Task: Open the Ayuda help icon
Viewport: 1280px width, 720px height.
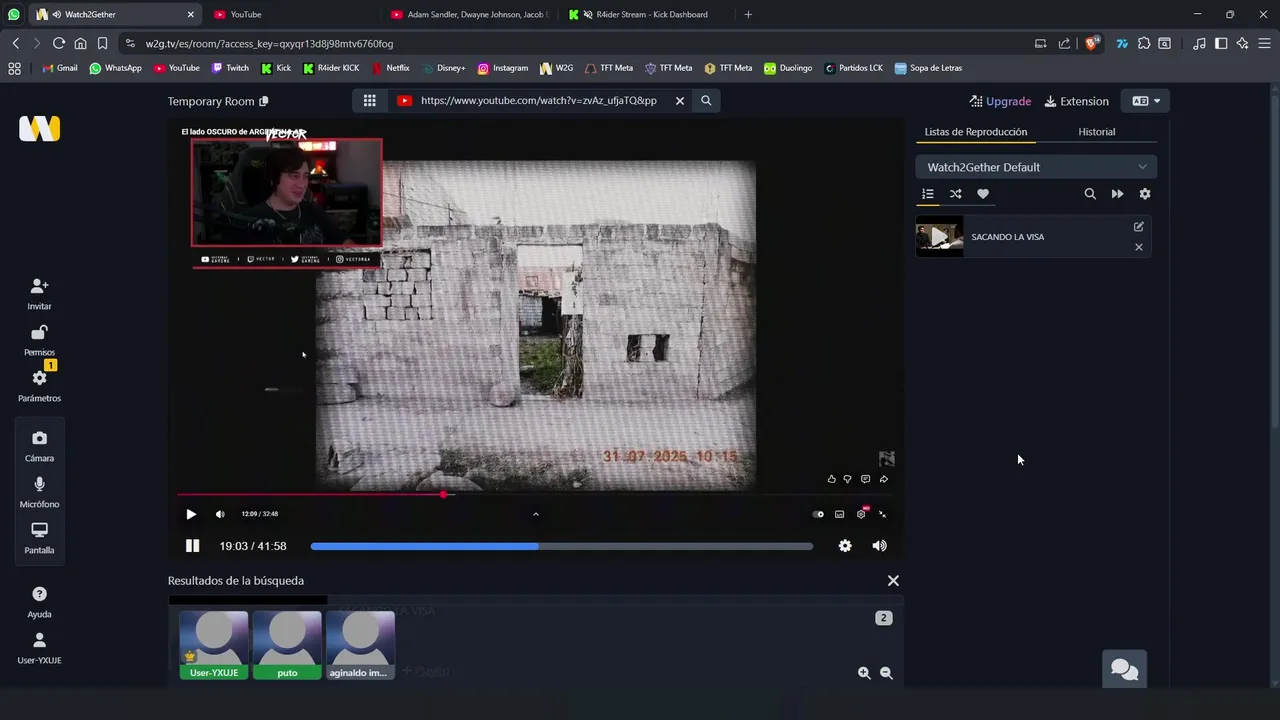Action: [x=39, y=602]
